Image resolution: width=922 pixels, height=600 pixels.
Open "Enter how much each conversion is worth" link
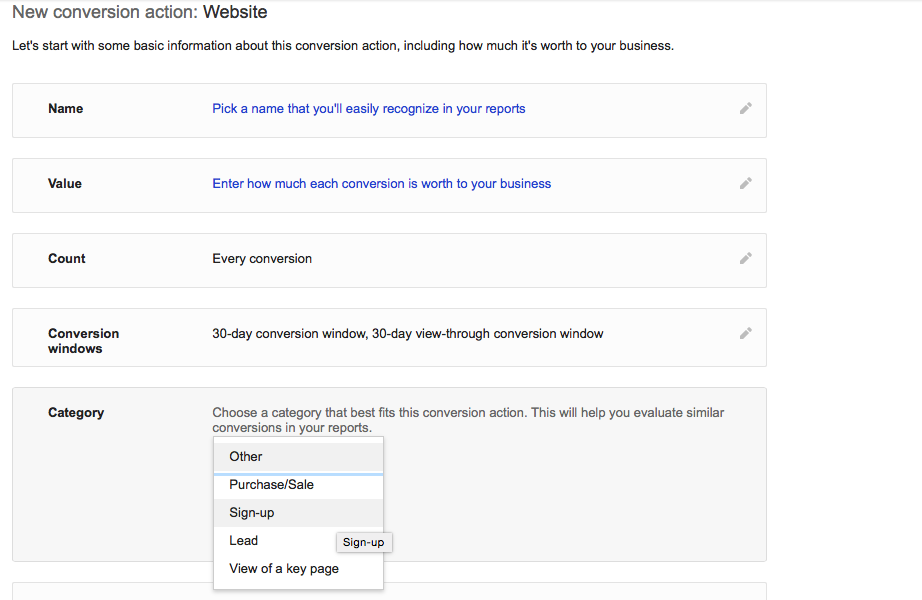(382, 184)
